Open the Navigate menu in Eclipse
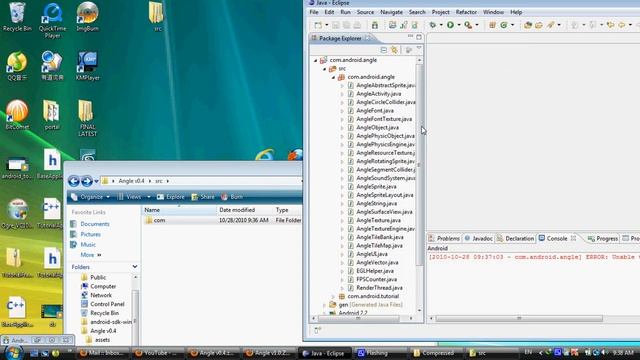The height and width of the screenshot is (360, 640). click(391, 12)
